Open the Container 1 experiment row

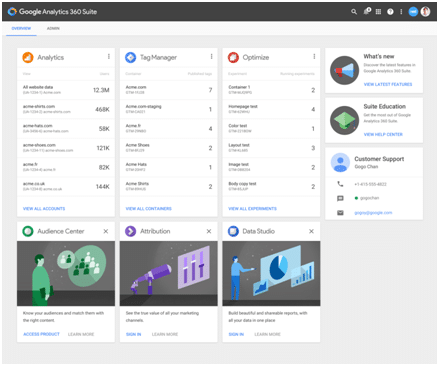271,90
